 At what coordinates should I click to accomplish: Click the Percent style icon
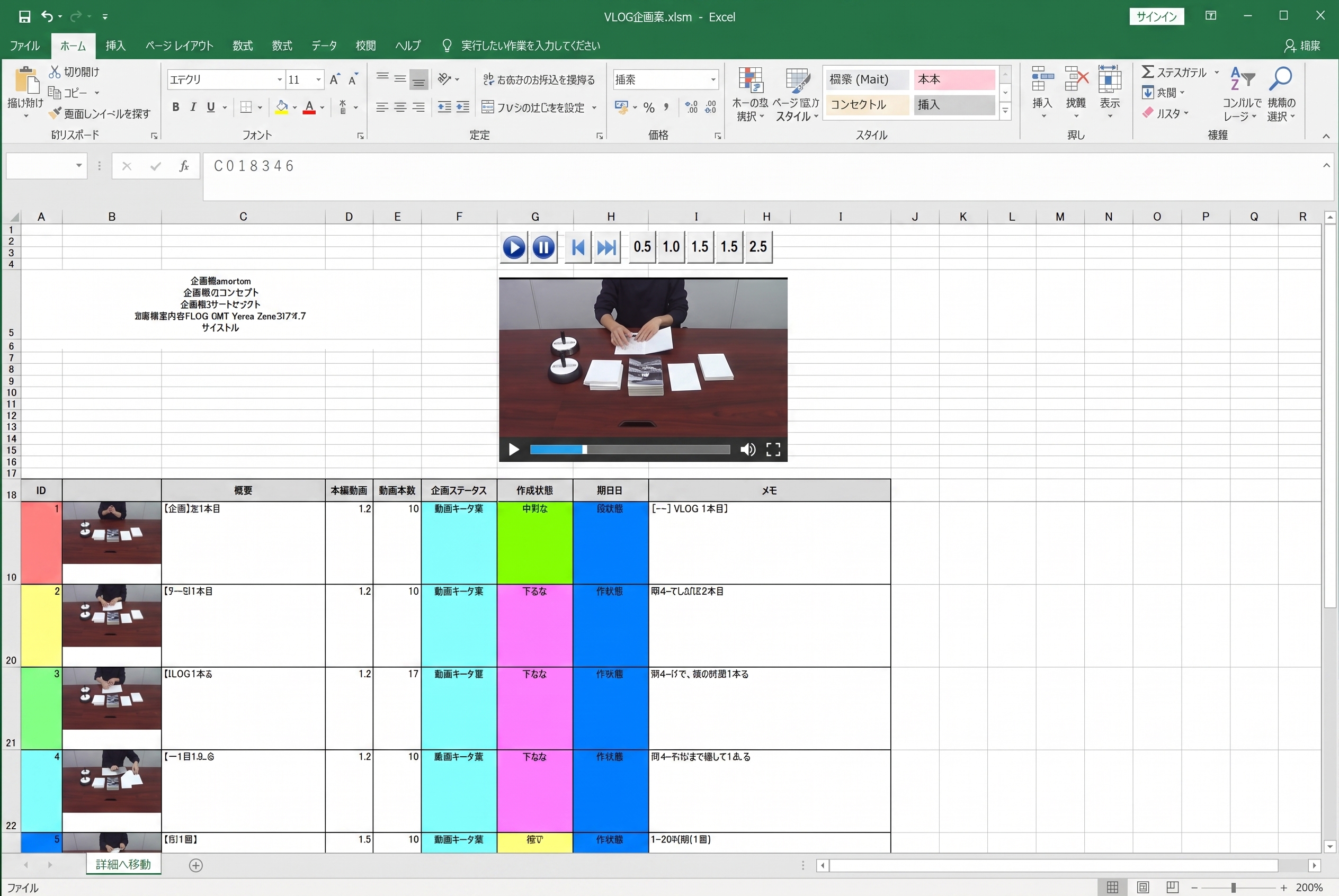(x=649, y=107)
